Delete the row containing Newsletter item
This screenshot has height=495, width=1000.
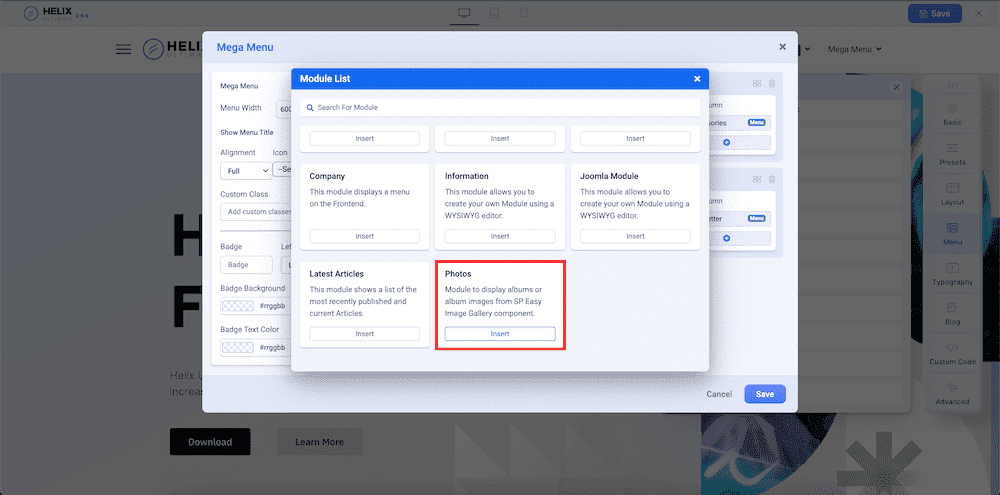pos(772,180)
